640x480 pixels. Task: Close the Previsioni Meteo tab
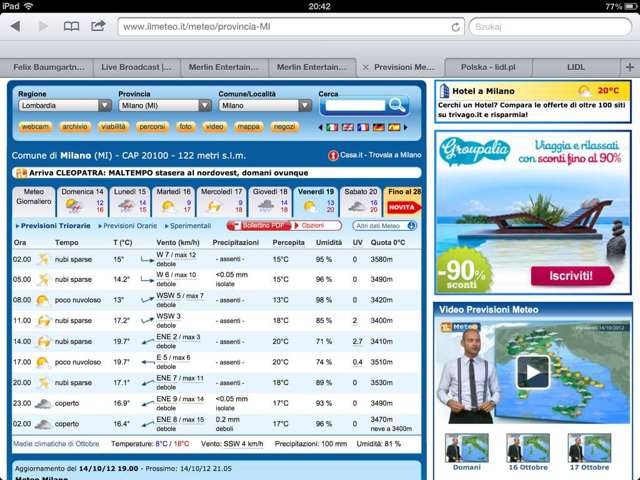coord(366,67)
